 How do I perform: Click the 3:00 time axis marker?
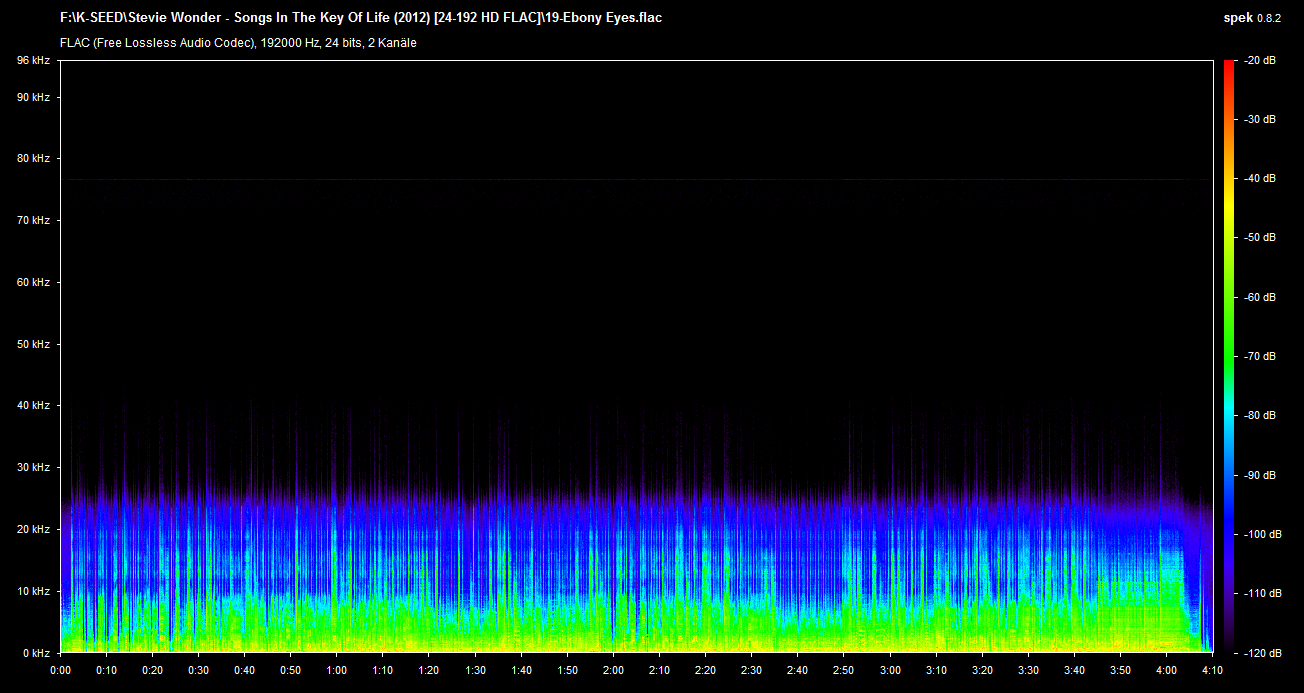pos(890,670)
